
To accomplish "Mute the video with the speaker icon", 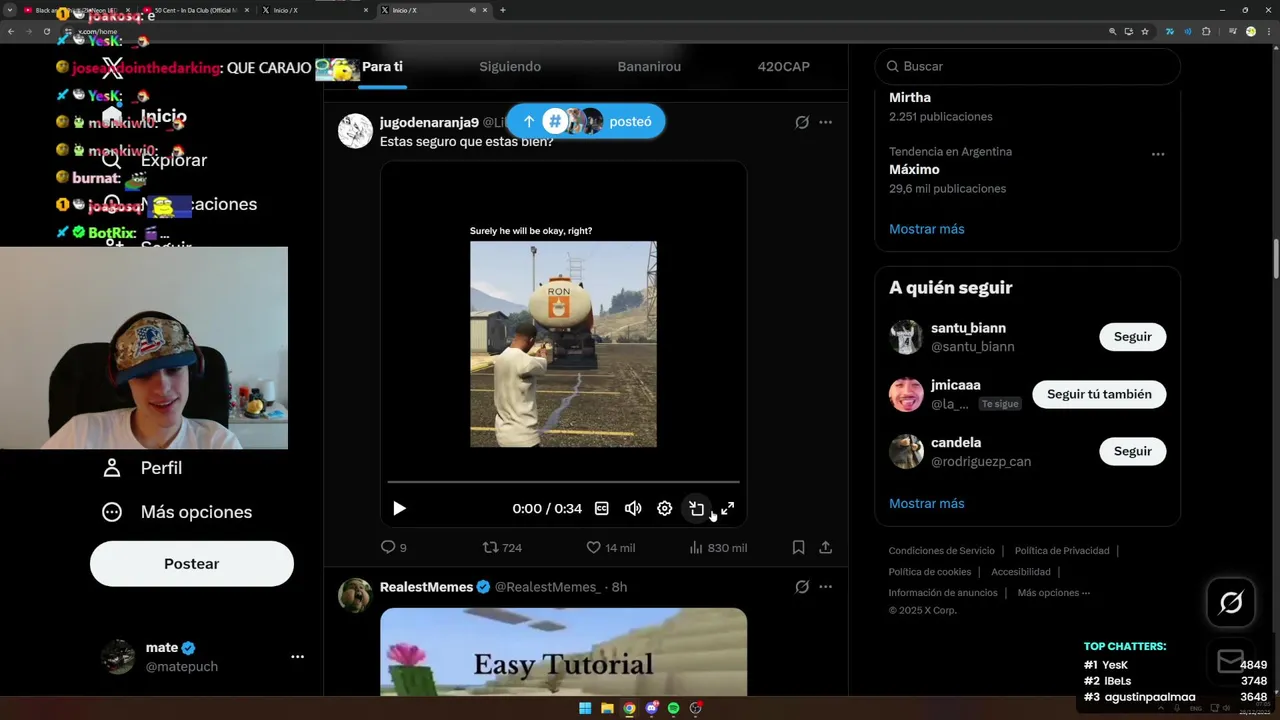I will click(x=633, y=508).
